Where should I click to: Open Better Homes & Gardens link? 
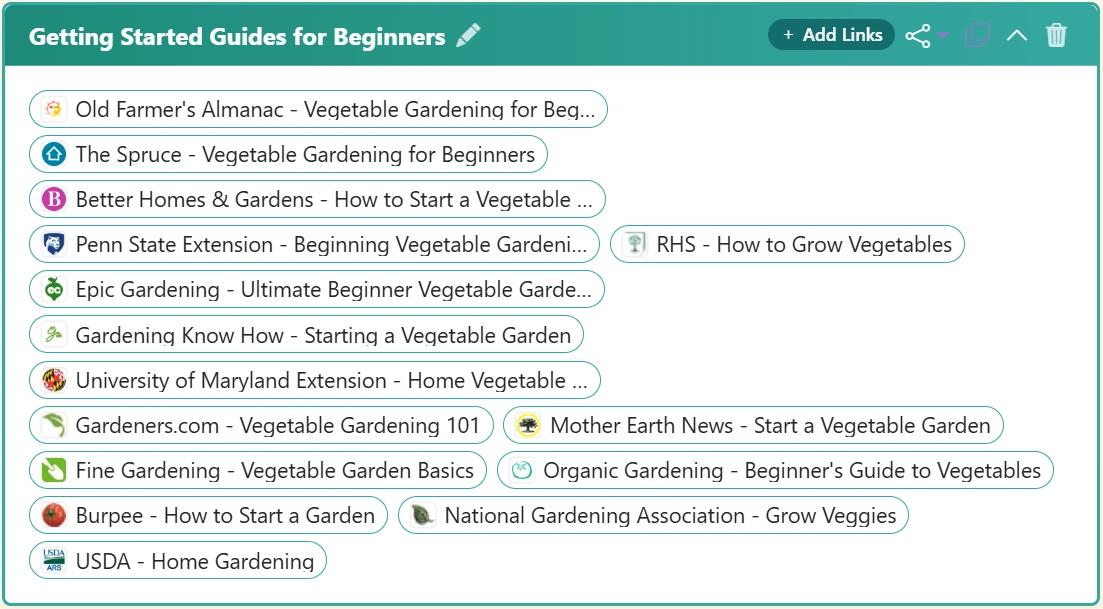click(333, 200)
